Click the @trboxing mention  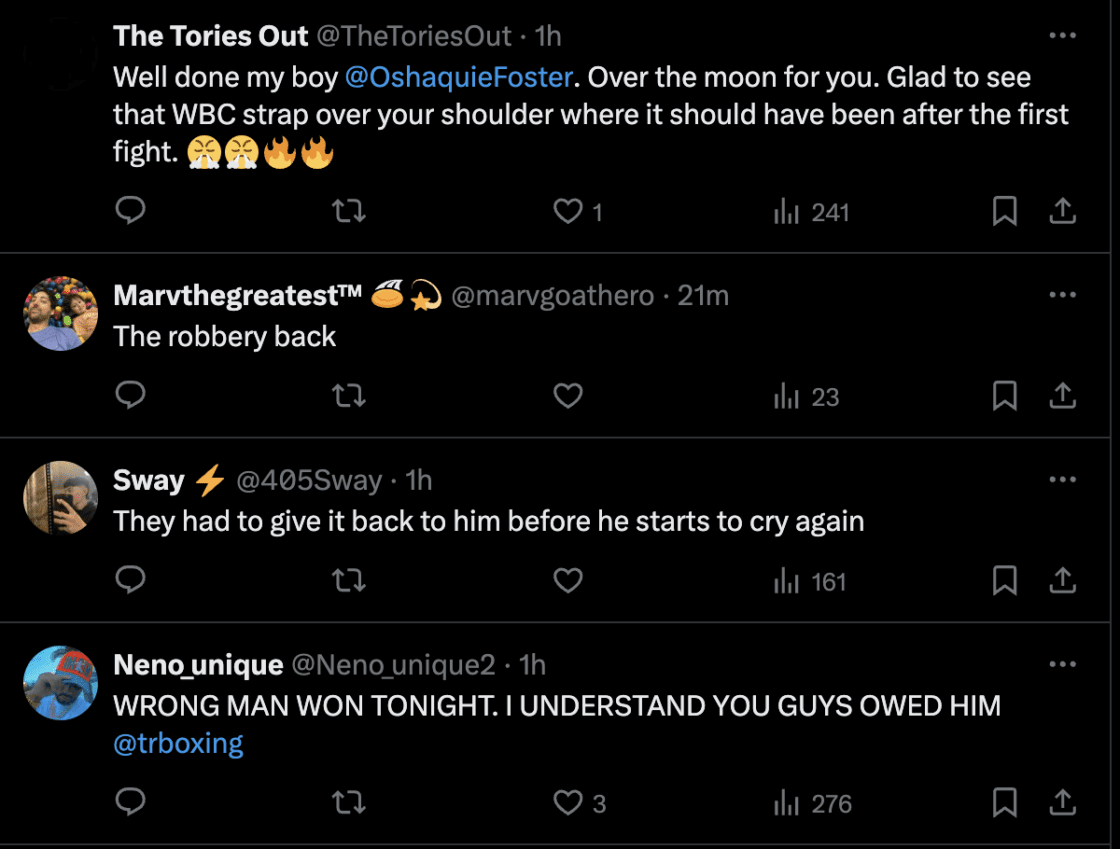pos(178,745)
